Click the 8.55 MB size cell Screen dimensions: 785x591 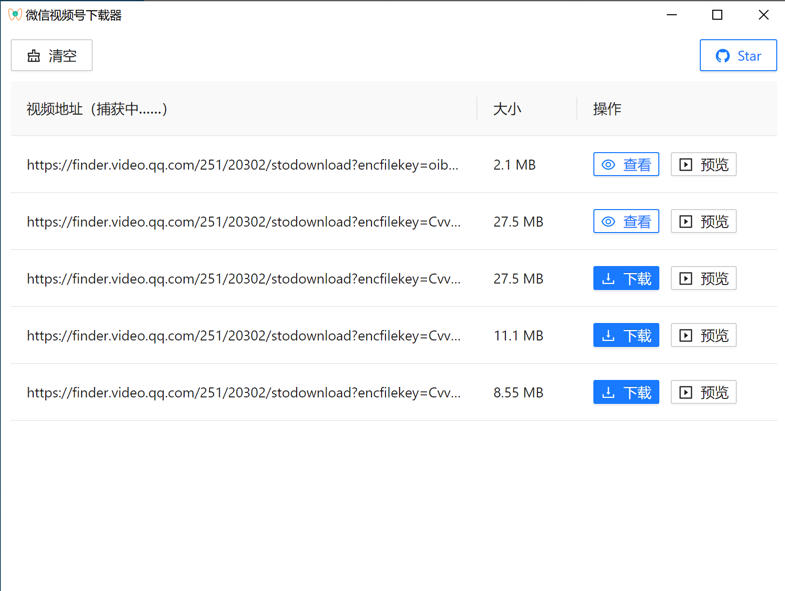[x=518, y=393]
